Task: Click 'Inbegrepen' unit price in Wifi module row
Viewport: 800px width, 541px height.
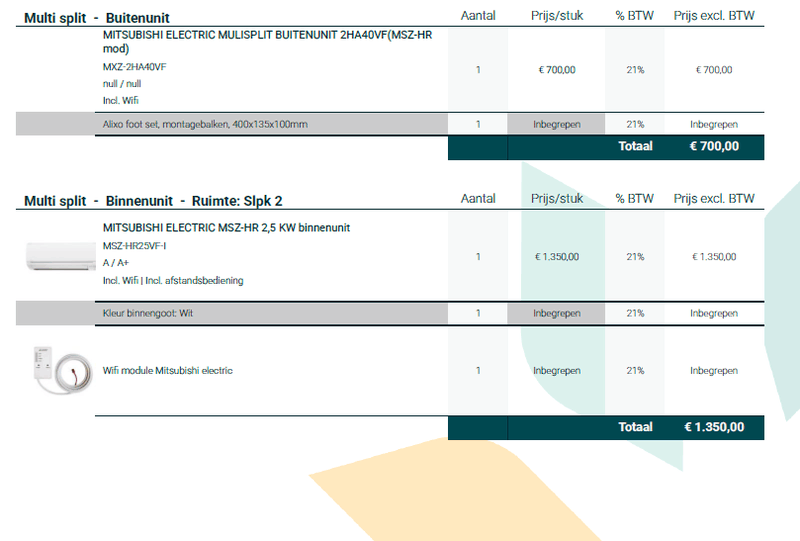Action: 557,371
